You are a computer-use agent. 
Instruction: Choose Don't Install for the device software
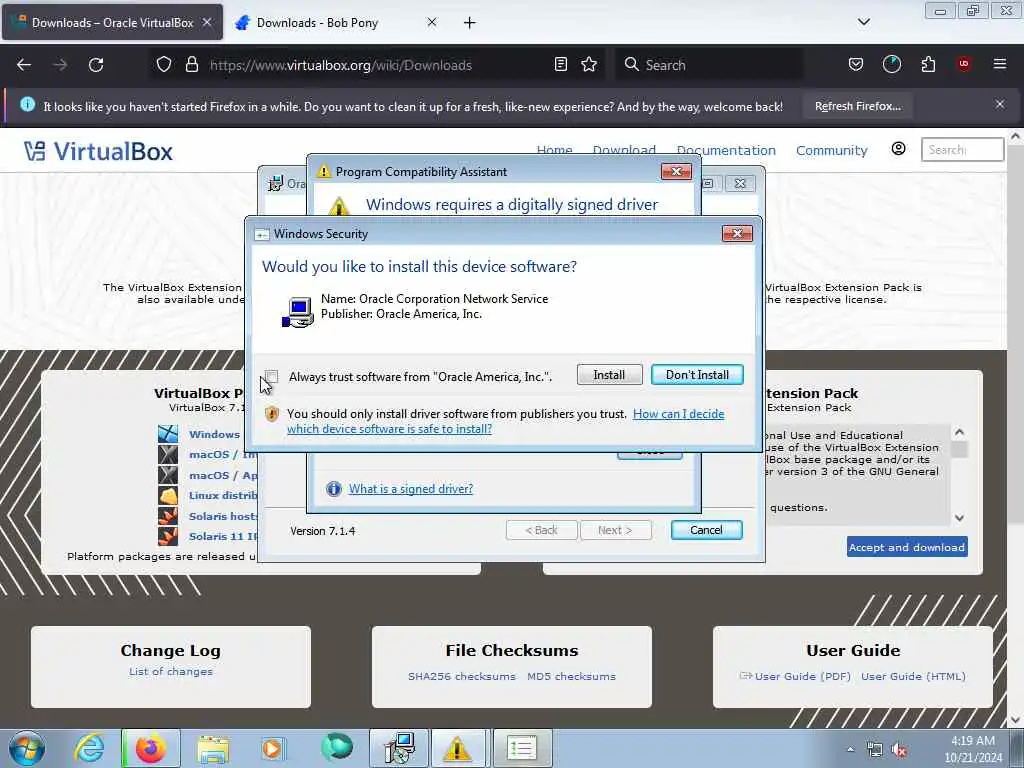[x=697, y=375]
